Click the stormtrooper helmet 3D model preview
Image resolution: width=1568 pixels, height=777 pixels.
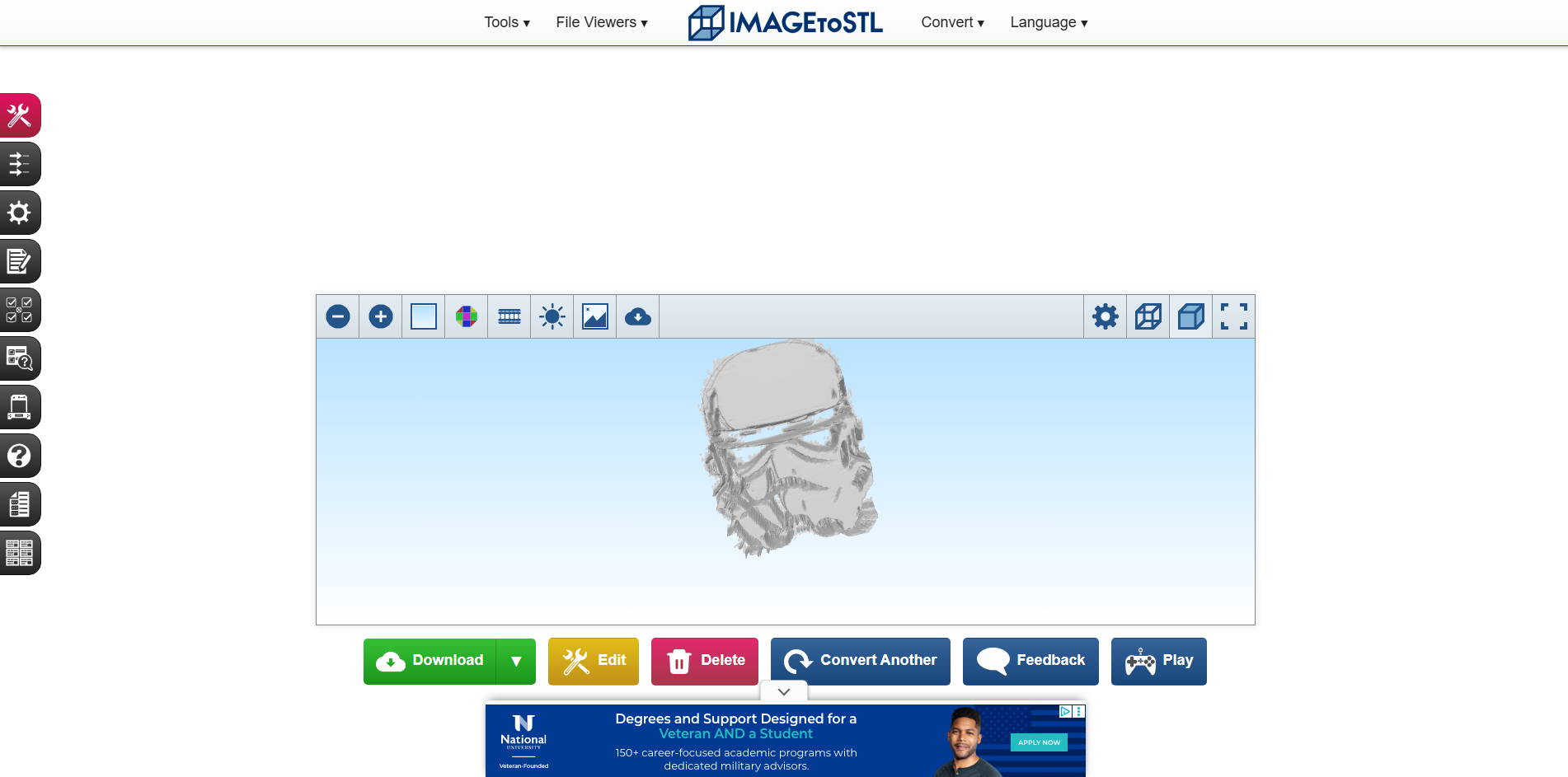pyautogui.click(x=787, y=449)
